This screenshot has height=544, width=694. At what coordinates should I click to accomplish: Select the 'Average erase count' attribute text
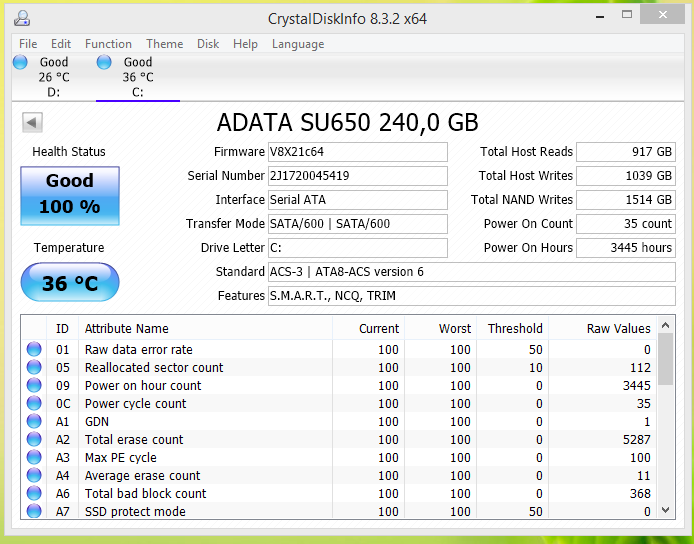click(143, 475)
